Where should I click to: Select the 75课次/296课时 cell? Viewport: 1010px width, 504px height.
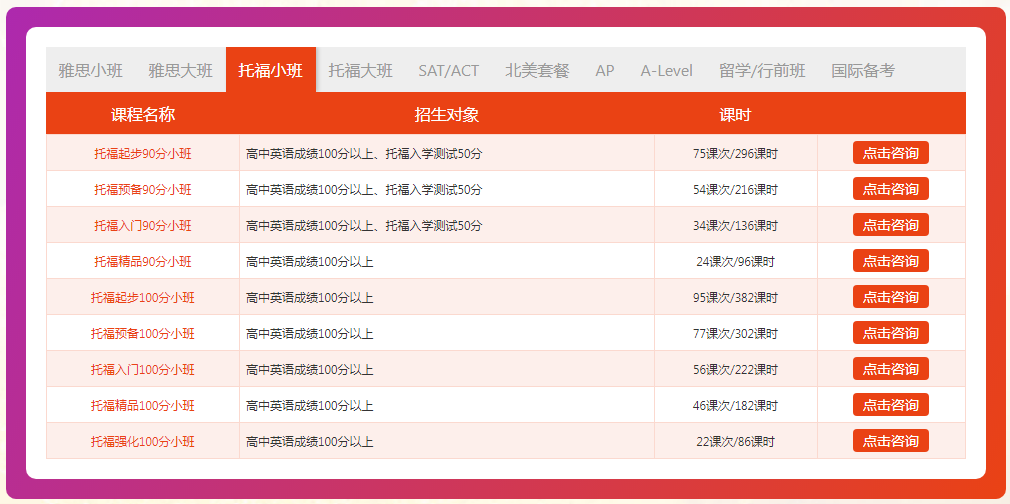coord(736,154)
